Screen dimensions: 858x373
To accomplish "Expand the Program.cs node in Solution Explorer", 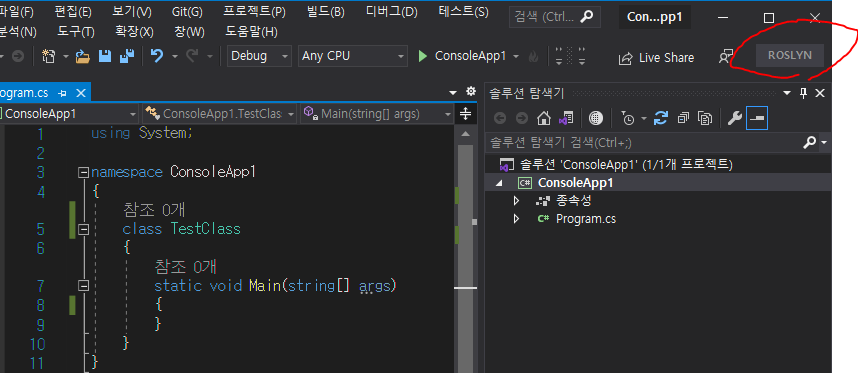I will (516, 219).
